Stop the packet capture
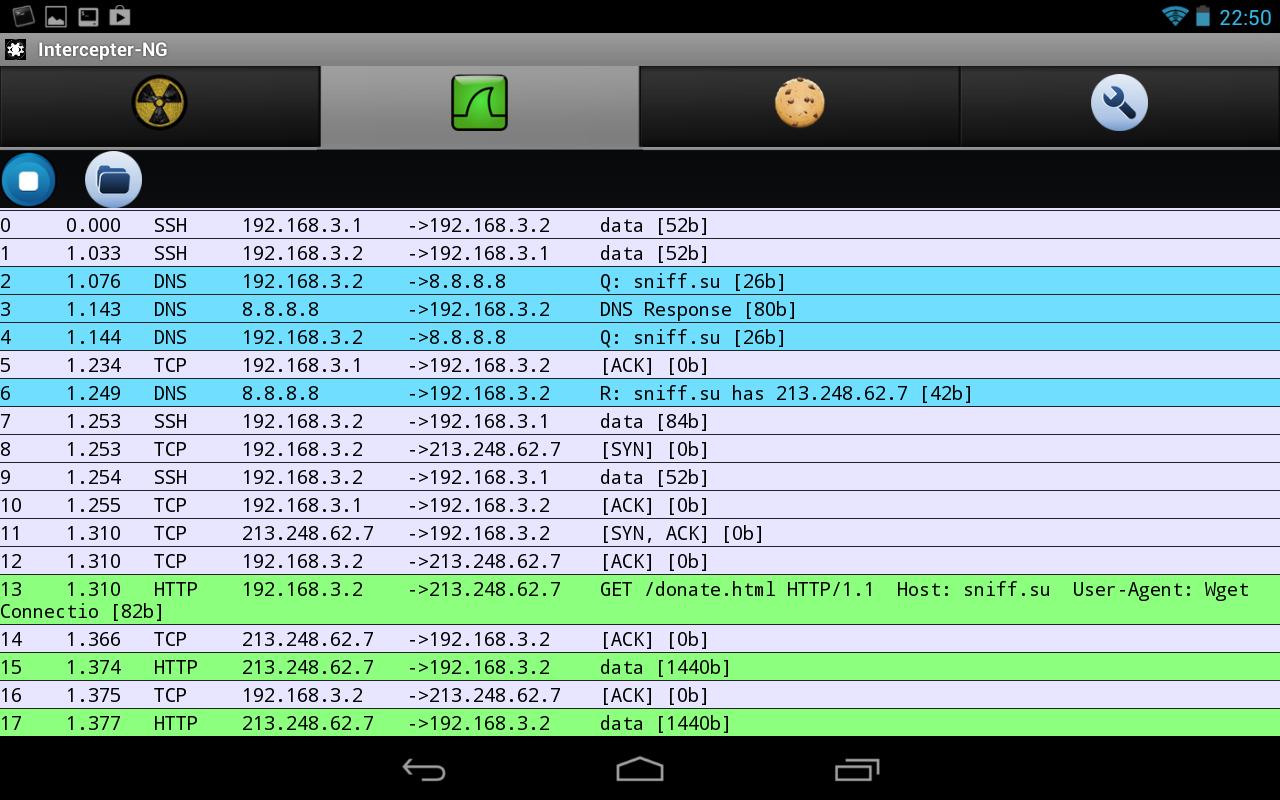Screen dimensions: 1280x800 pos(29,179)
